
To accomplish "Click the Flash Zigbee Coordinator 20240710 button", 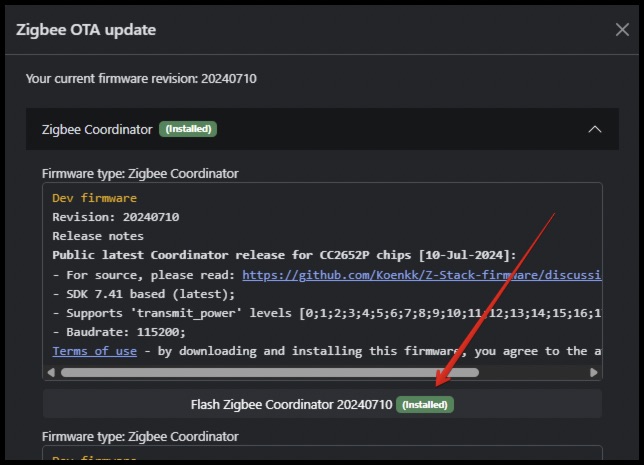I will (x=322, y=404).
